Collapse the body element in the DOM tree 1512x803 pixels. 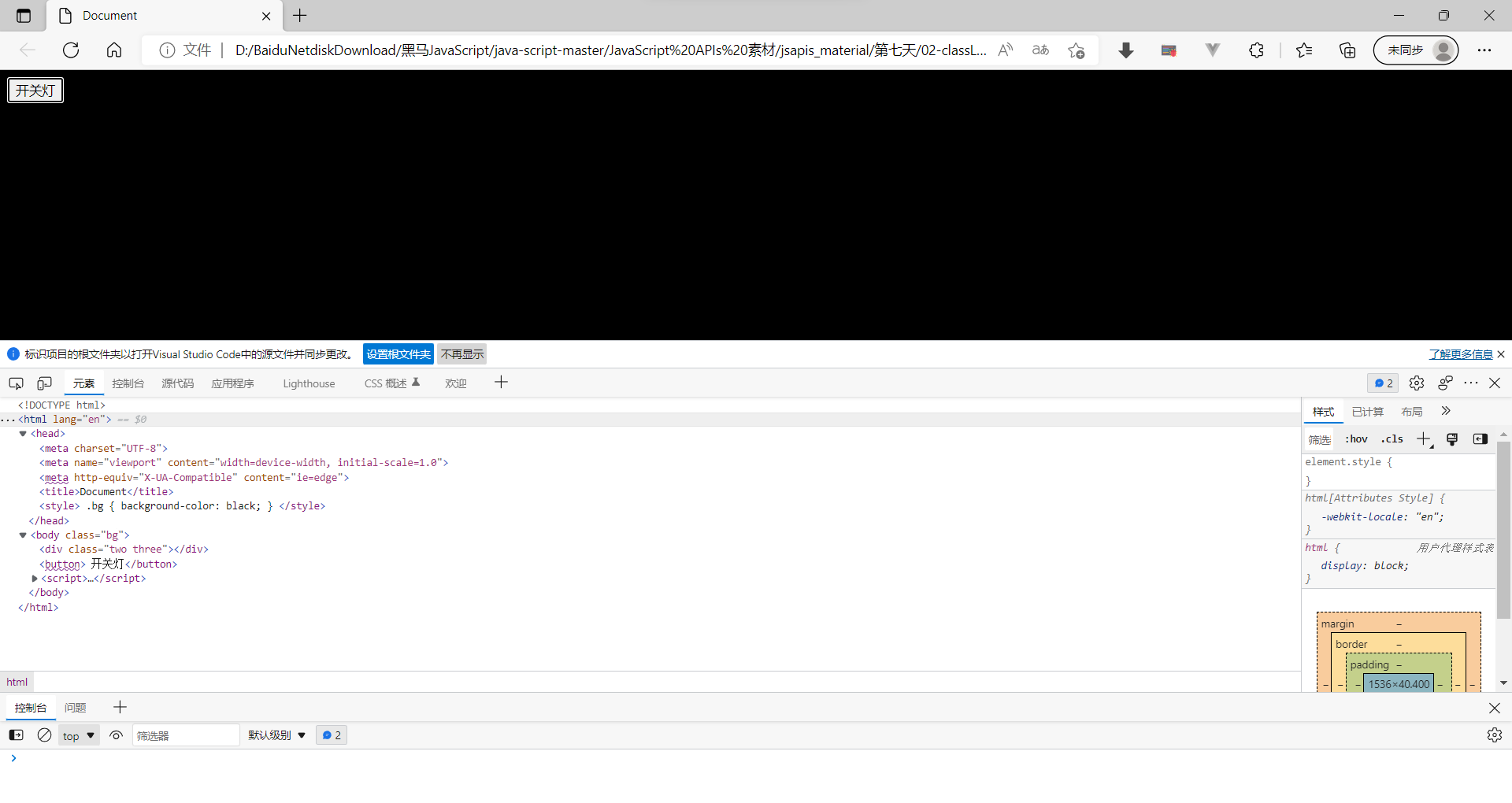click(x=23, y=535)
